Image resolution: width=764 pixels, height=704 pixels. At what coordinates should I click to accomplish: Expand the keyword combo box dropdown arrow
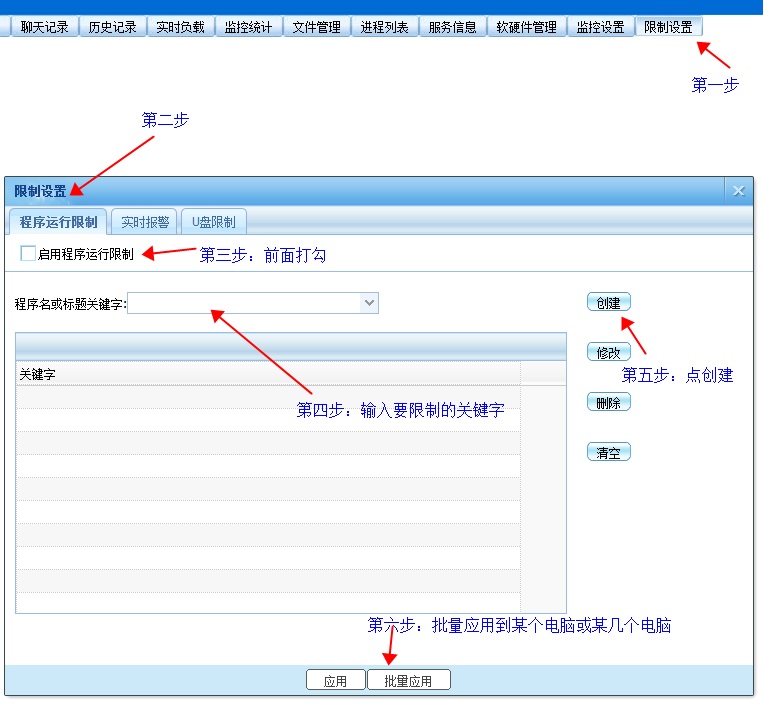(369, 303)
